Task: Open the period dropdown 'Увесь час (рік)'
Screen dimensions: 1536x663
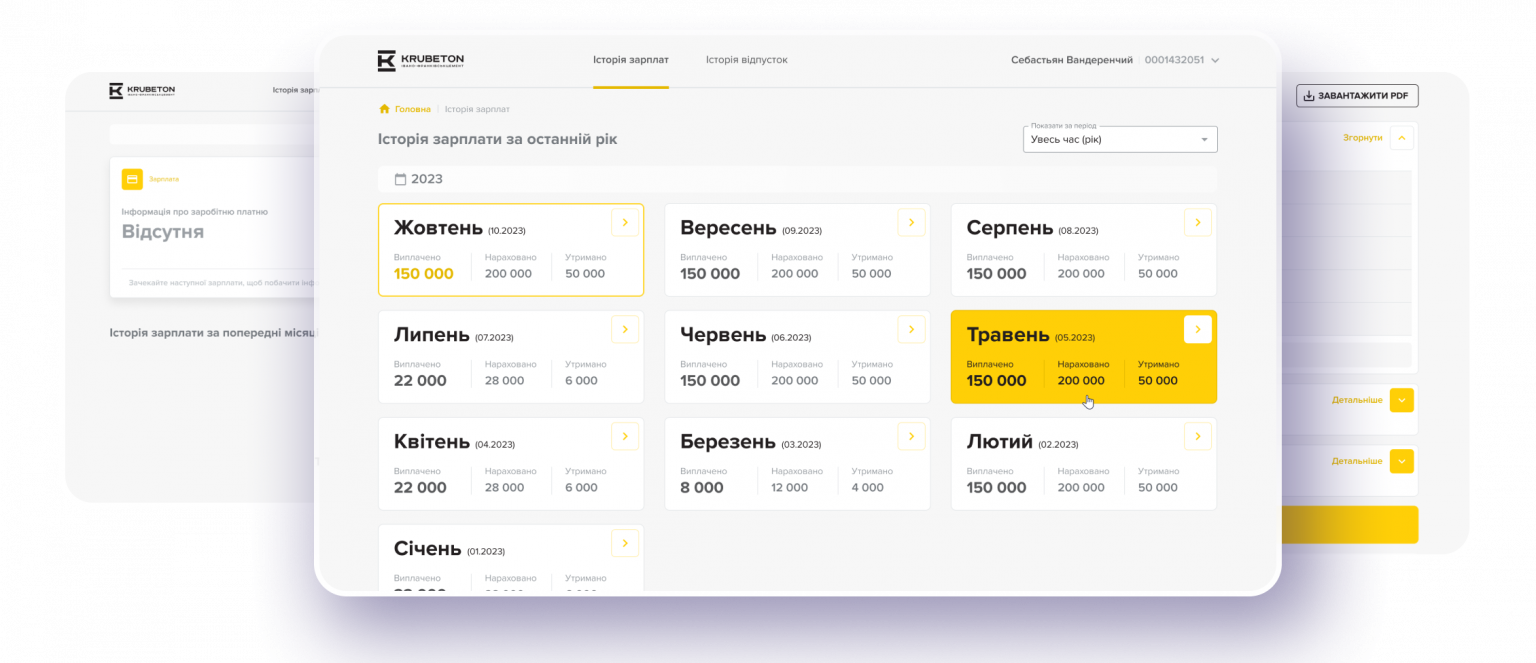Action: tap(1119, 139)
